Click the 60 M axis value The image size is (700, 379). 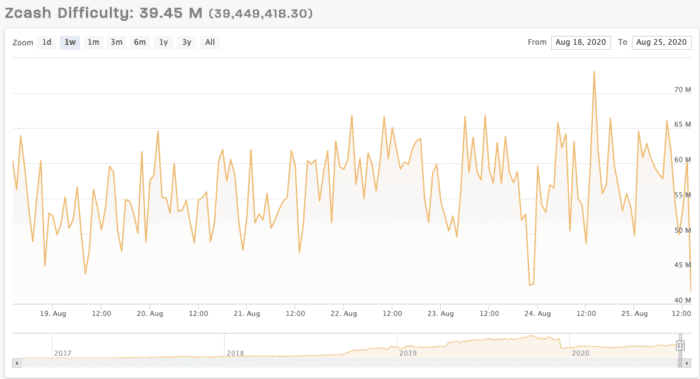click(683, 160)
